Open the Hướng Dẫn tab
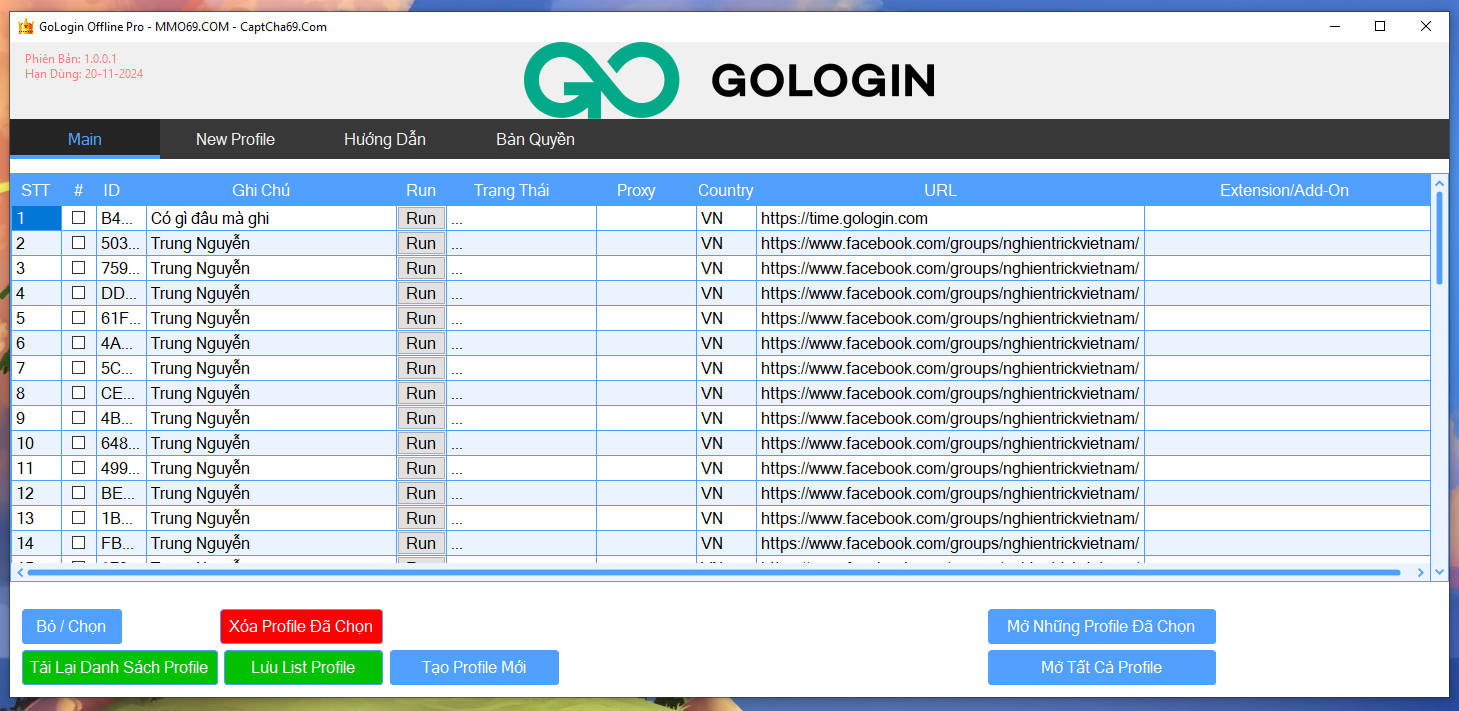This screenshot has height=711, width=1459. (x=385, y=139)
